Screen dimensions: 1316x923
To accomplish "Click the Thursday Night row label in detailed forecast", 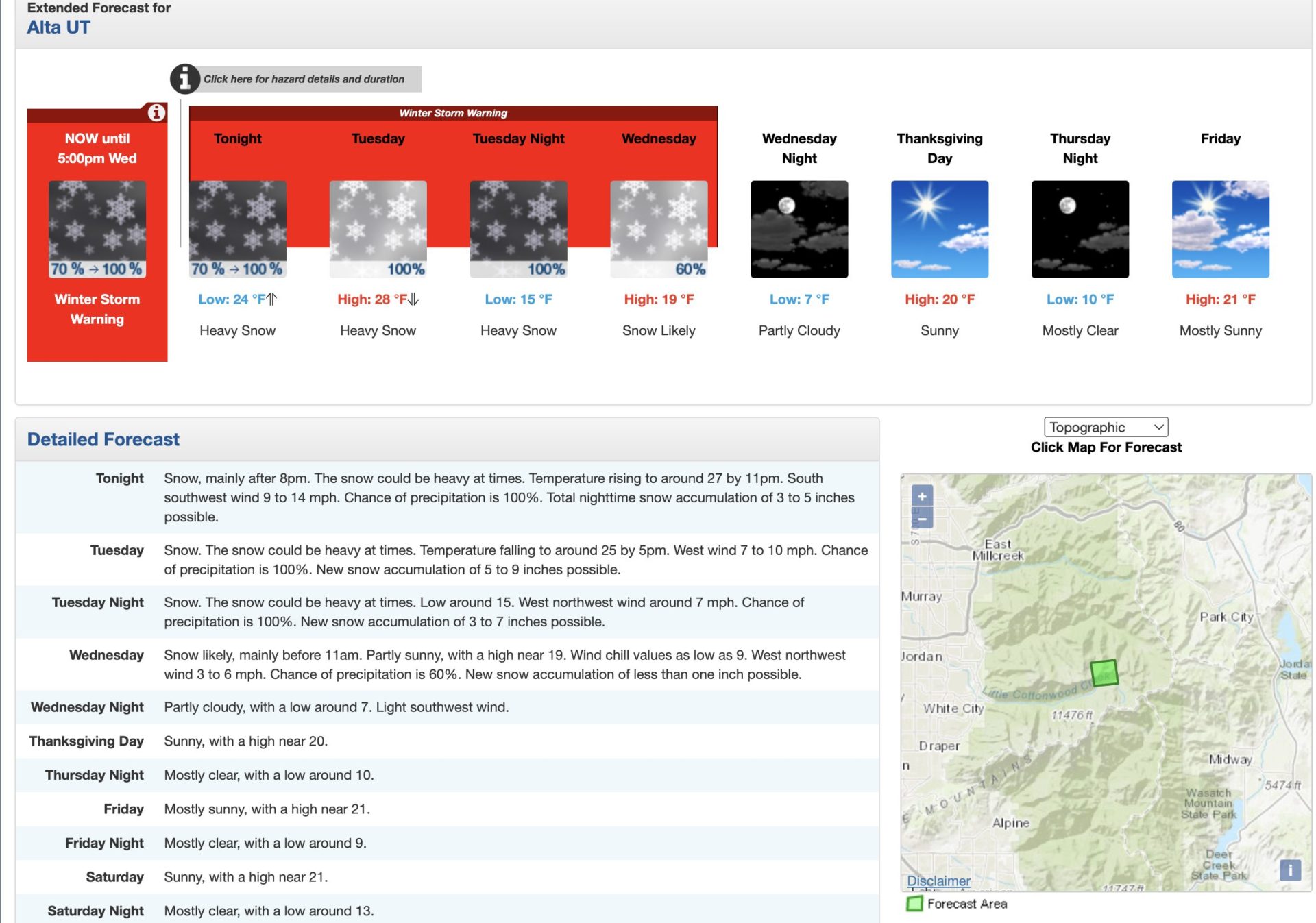I will point(94,775).
